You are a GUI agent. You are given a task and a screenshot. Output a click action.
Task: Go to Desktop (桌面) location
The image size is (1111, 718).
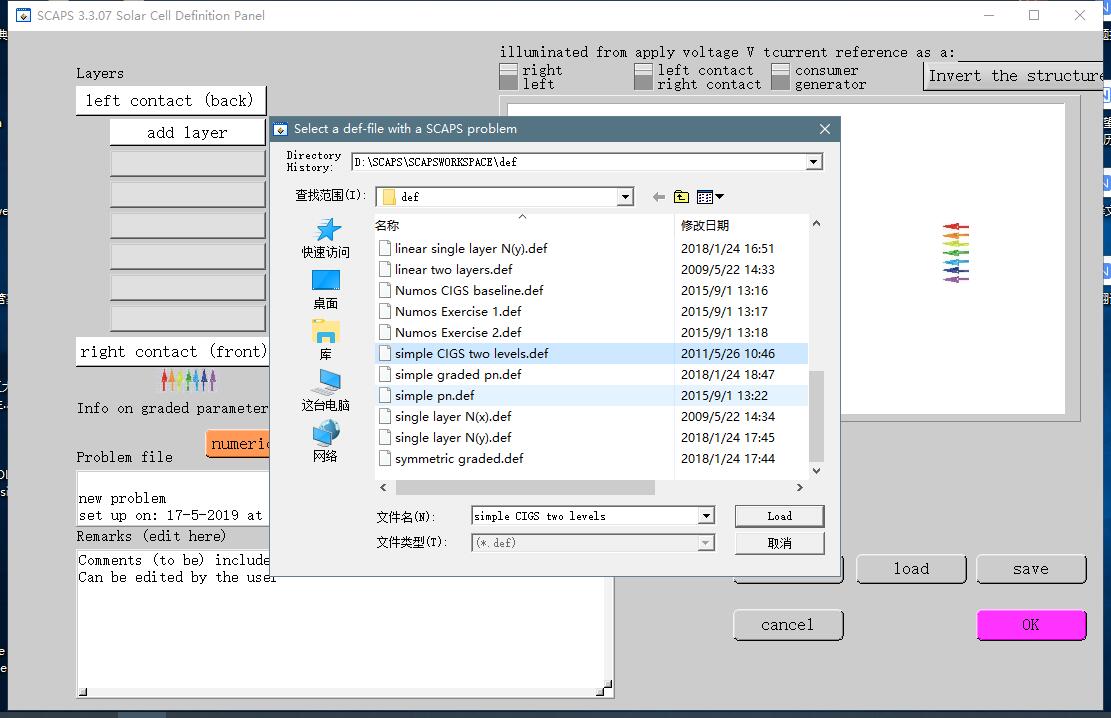click(x=325, y=289)
